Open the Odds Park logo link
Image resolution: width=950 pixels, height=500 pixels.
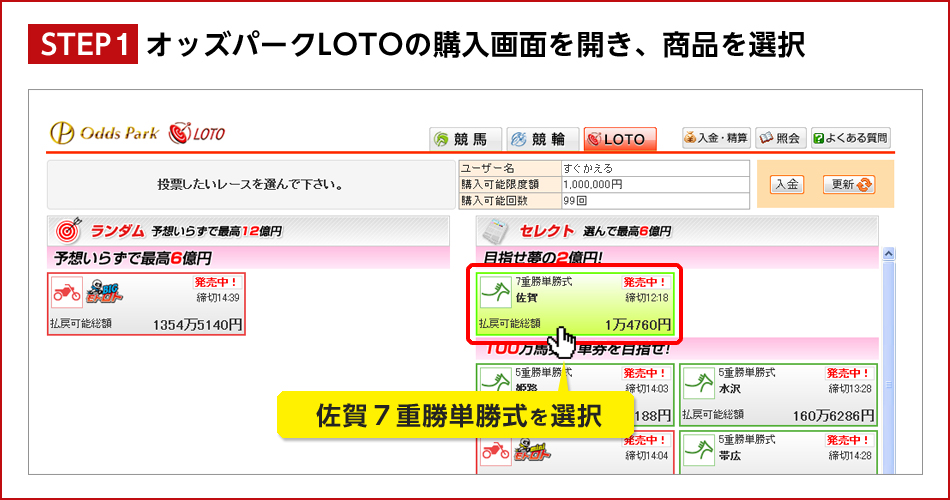(104, 133)
